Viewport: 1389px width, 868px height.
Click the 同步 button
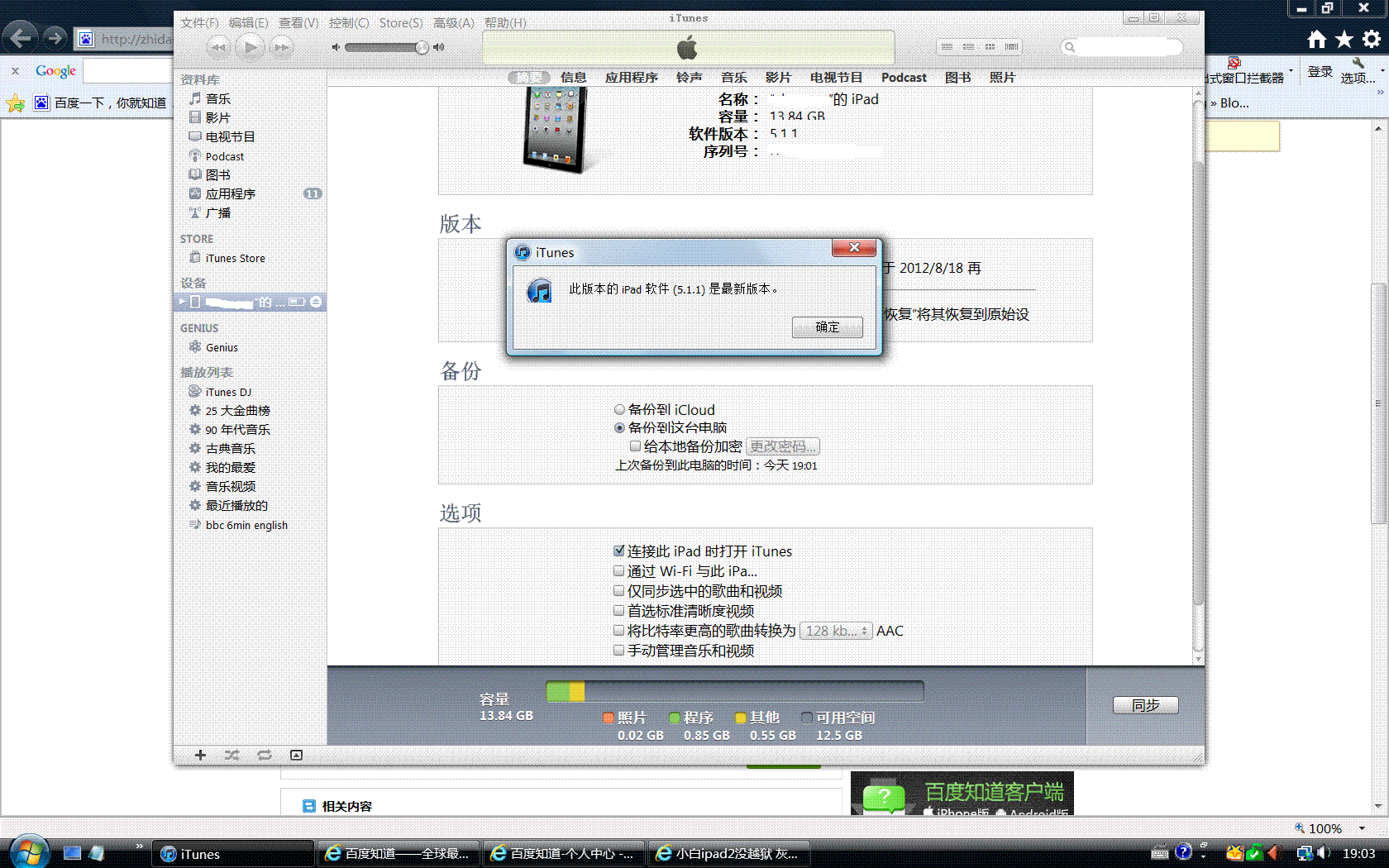[1145, 705]
